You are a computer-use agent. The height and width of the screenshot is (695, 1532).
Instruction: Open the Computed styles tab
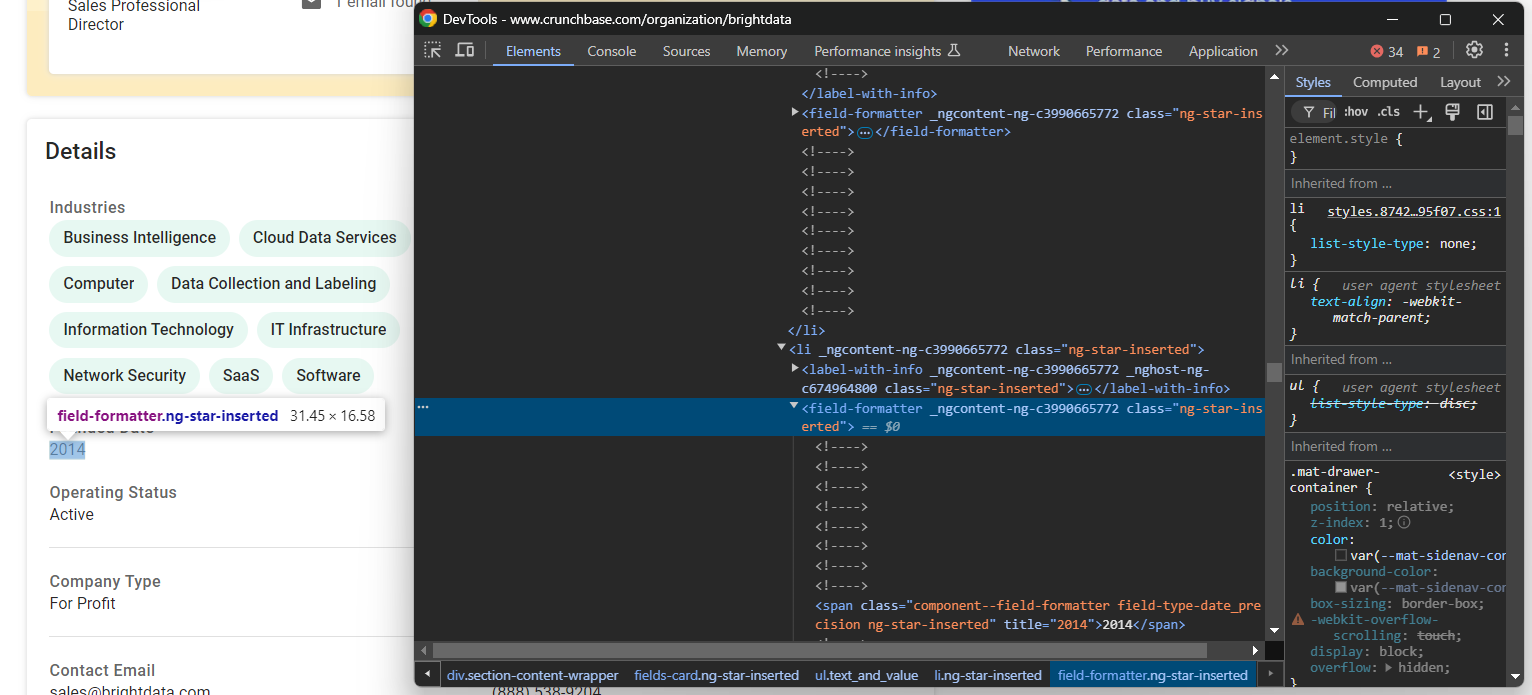click(1385, 82)
